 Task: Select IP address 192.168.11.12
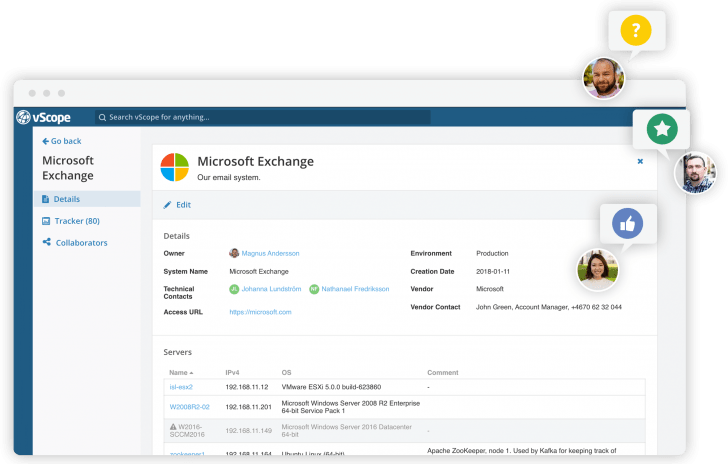247,387
